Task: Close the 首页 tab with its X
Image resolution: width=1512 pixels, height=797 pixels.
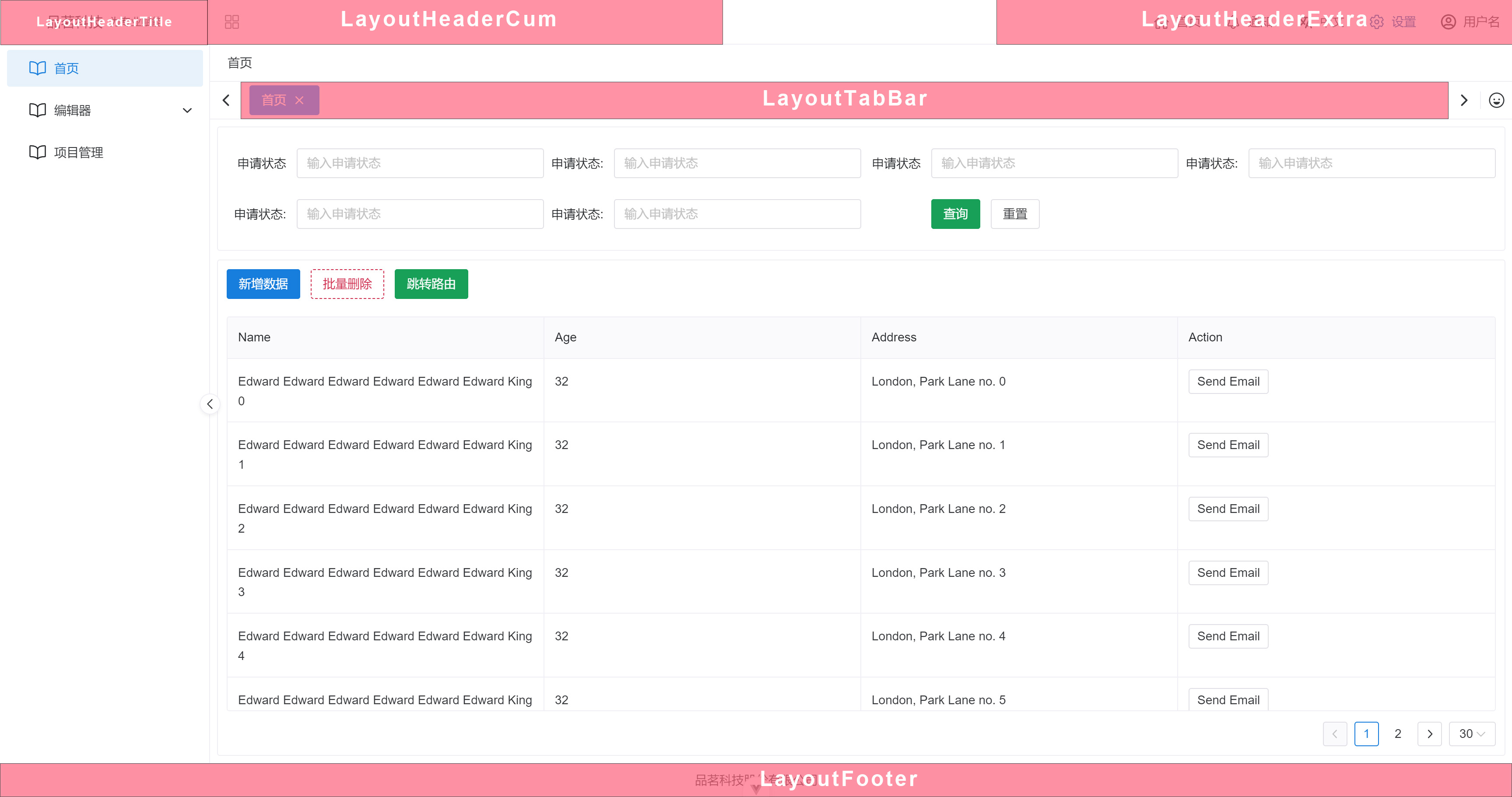Action: (x=299, y=100)
